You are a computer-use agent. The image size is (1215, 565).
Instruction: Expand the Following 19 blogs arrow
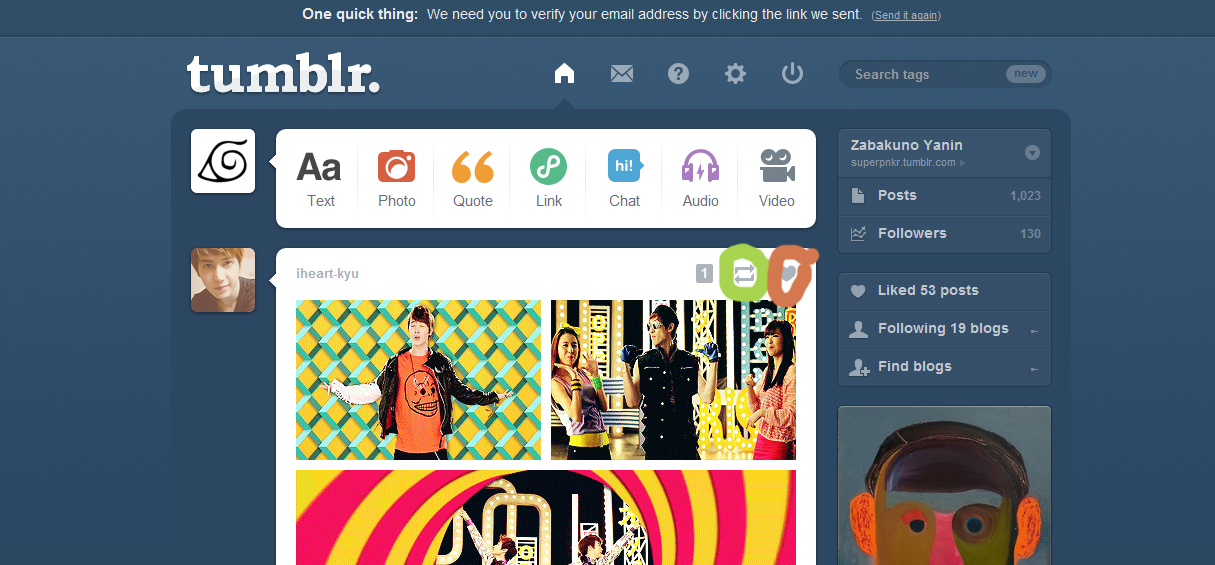pos(1034,331)
